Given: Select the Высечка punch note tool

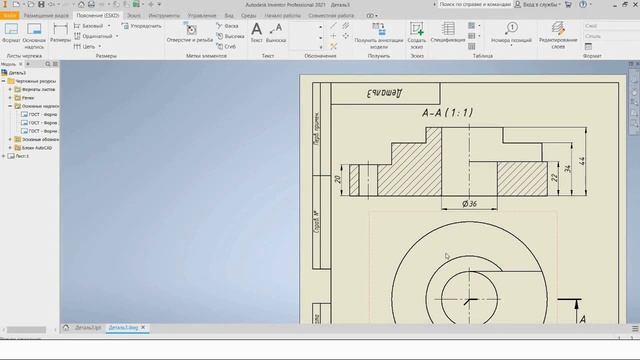Looking at the screenshot, I should (230, 36).
